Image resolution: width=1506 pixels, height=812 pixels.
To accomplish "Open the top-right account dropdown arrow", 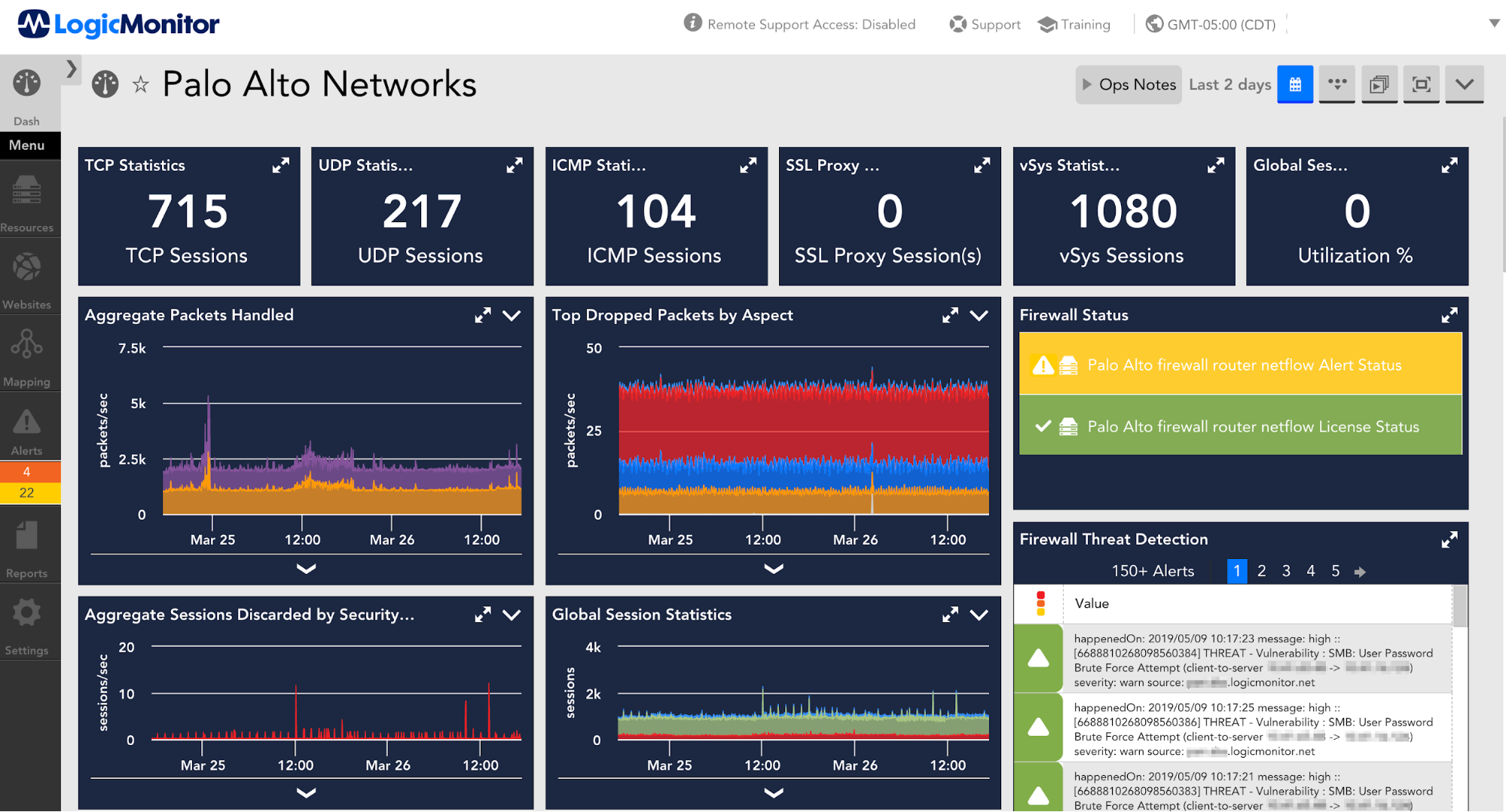I will 1494,23.
